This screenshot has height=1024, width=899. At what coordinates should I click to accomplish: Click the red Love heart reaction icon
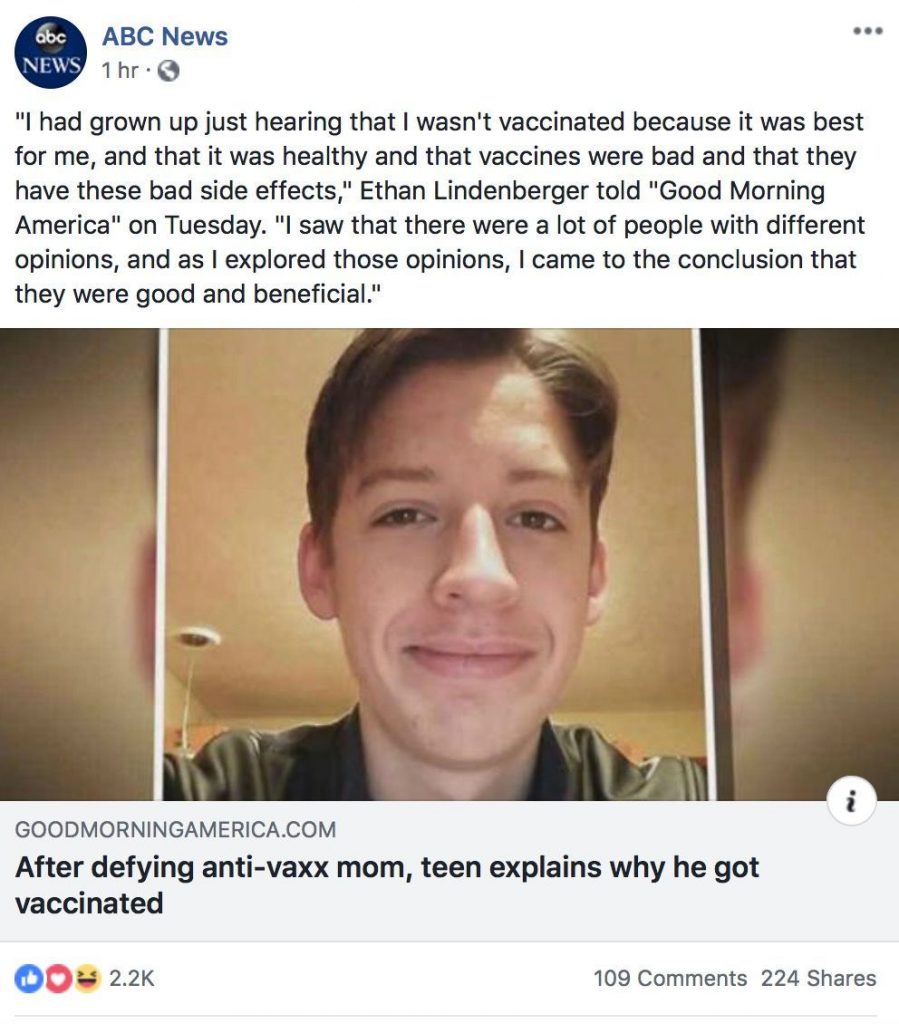(x=58, y=978)
